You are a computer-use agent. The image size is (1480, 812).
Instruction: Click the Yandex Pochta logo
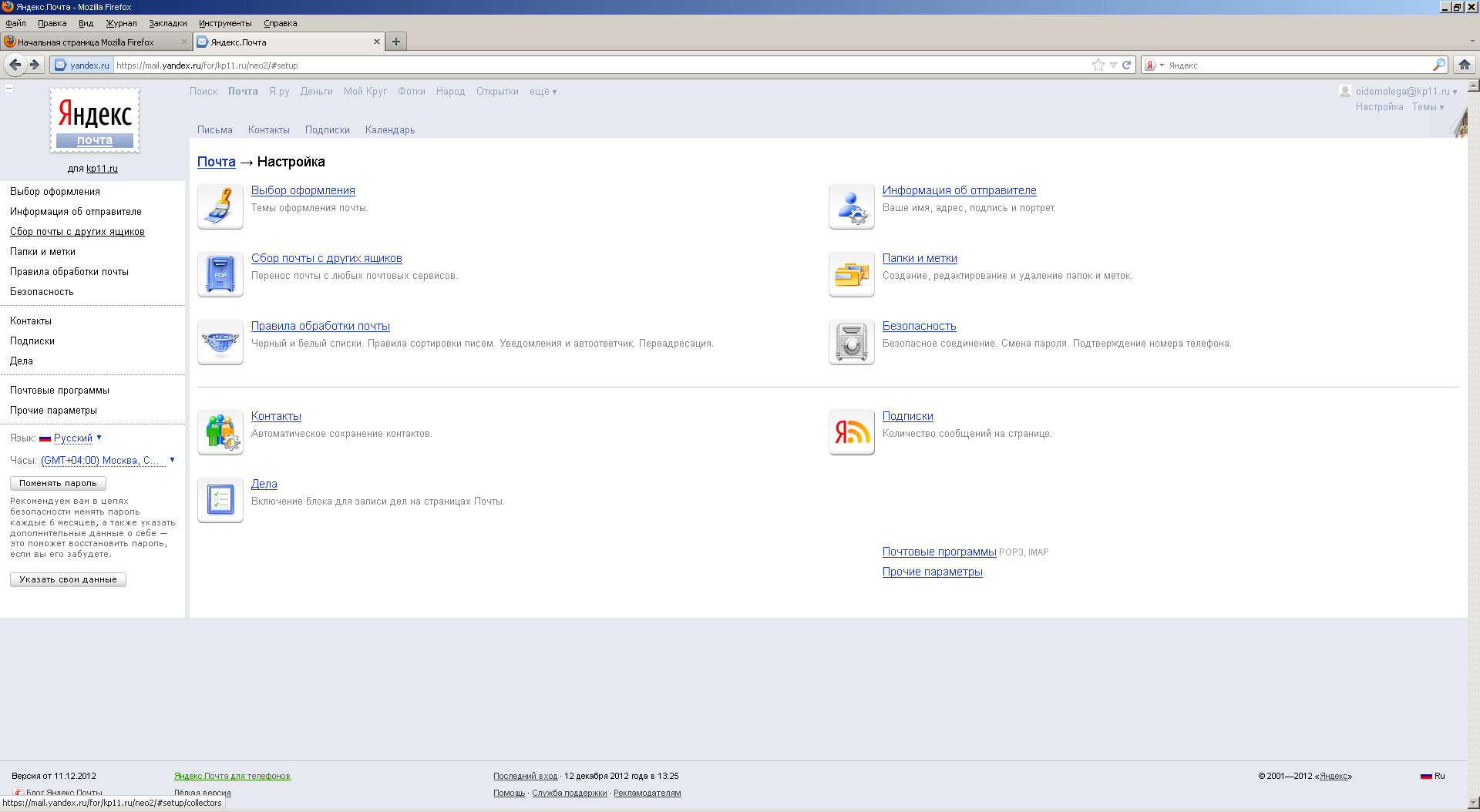click(x=95, y=120)
